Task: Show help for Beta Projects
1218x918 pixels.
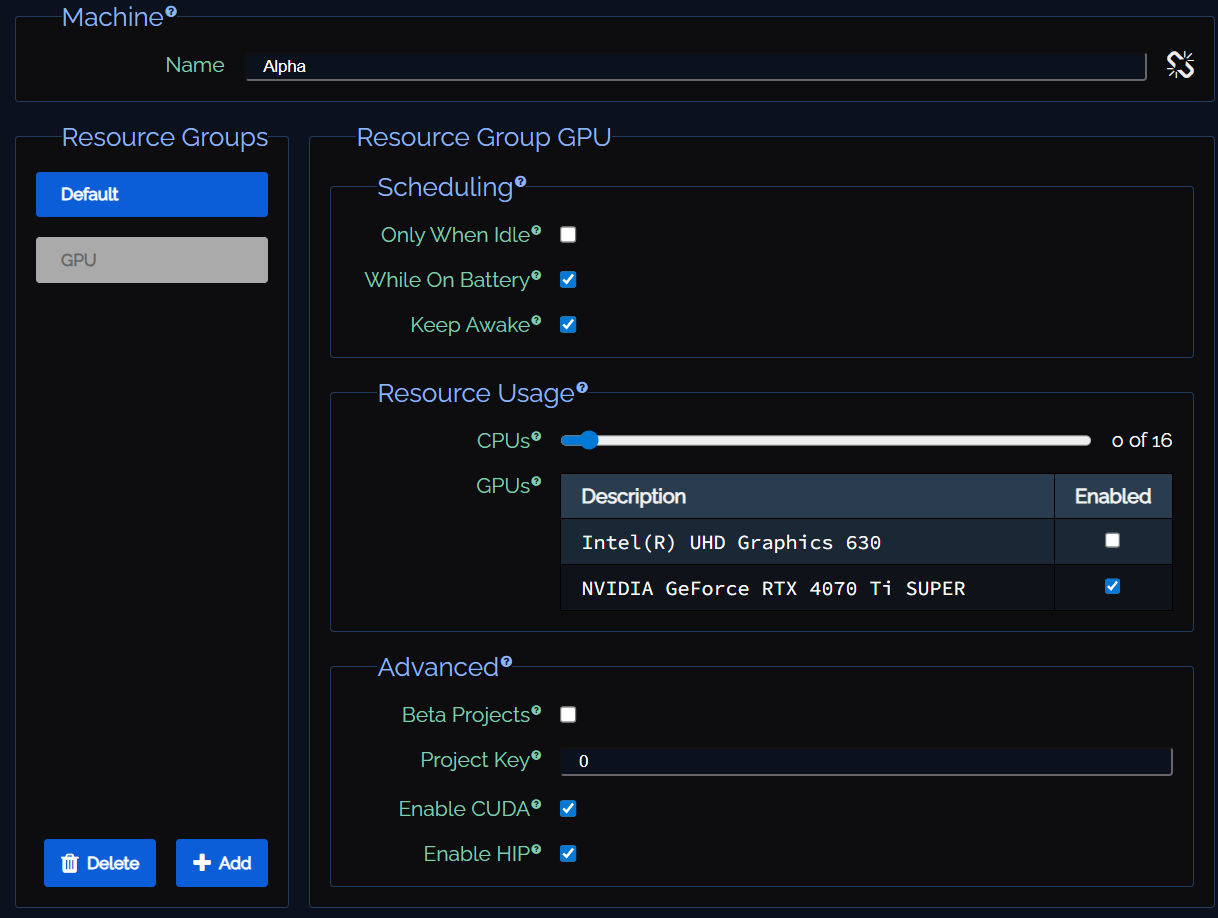Action: click(536, 710)
